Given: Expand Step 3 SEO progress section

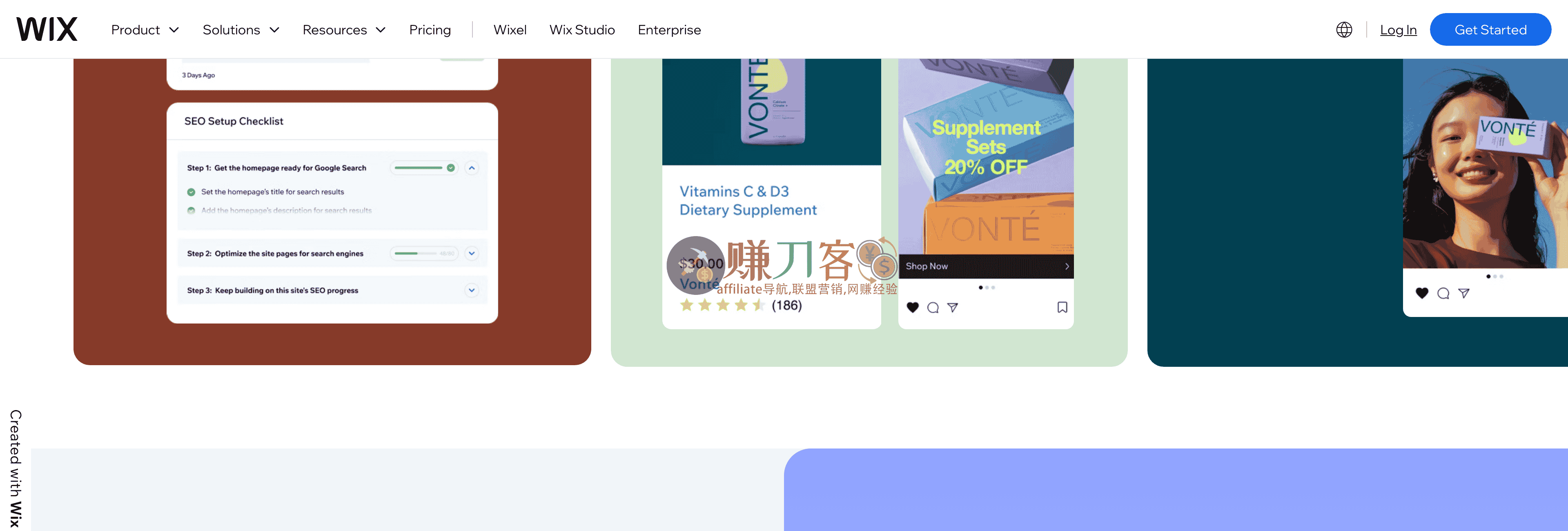Looking at the screenshot, I should (x=472, y=290).
